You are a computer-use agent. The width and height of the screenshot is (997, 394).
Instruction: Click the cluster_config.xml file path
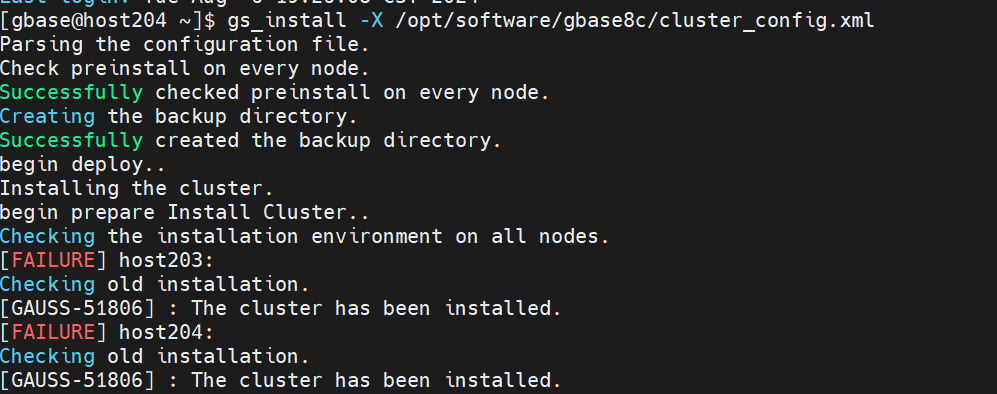pyautogui.click(x=635, y=21)
